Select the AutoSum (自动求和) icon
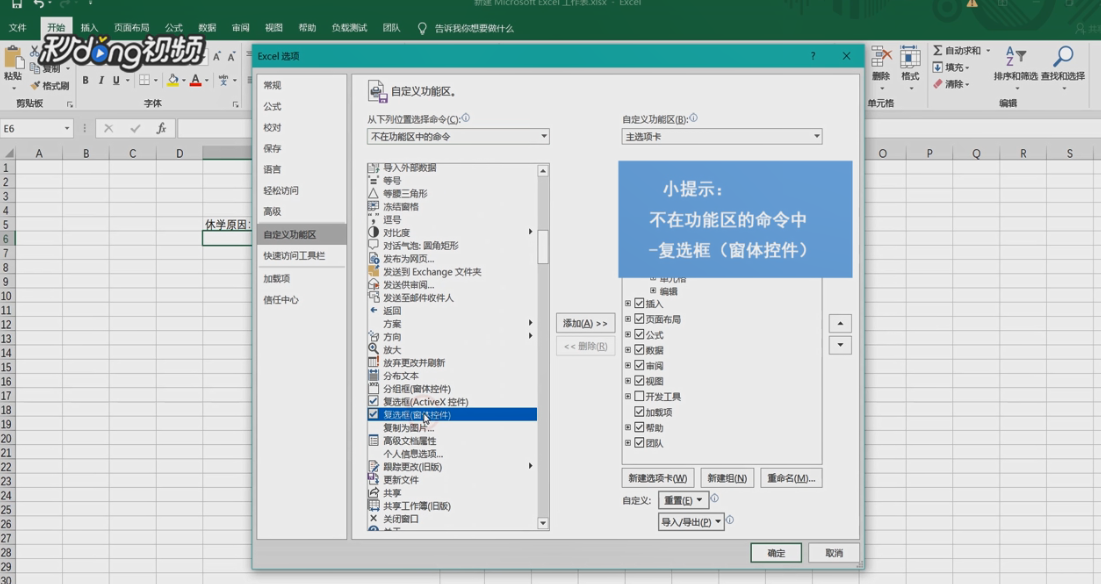This screenshot has width=1101, height=584. [x=938, y=50]
